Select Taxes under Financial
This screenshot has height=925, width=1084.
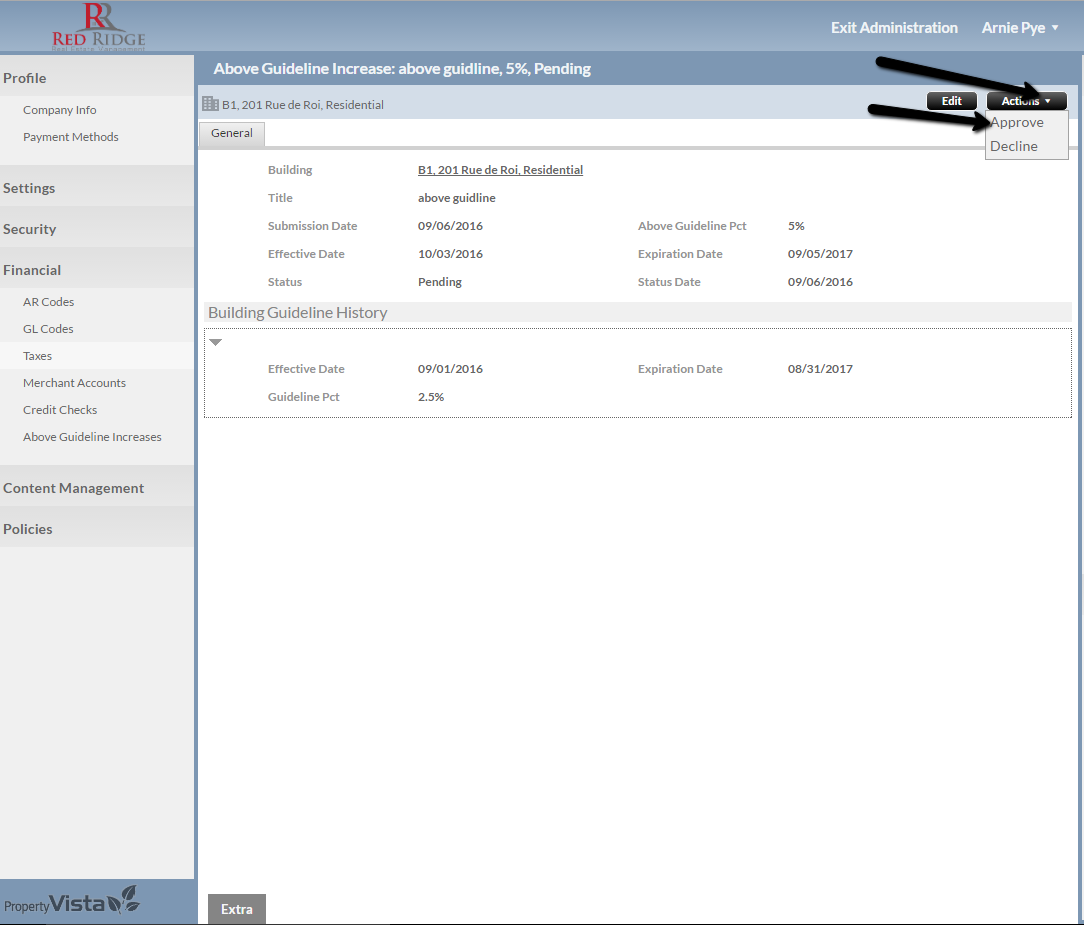click(x=38, y=356)
